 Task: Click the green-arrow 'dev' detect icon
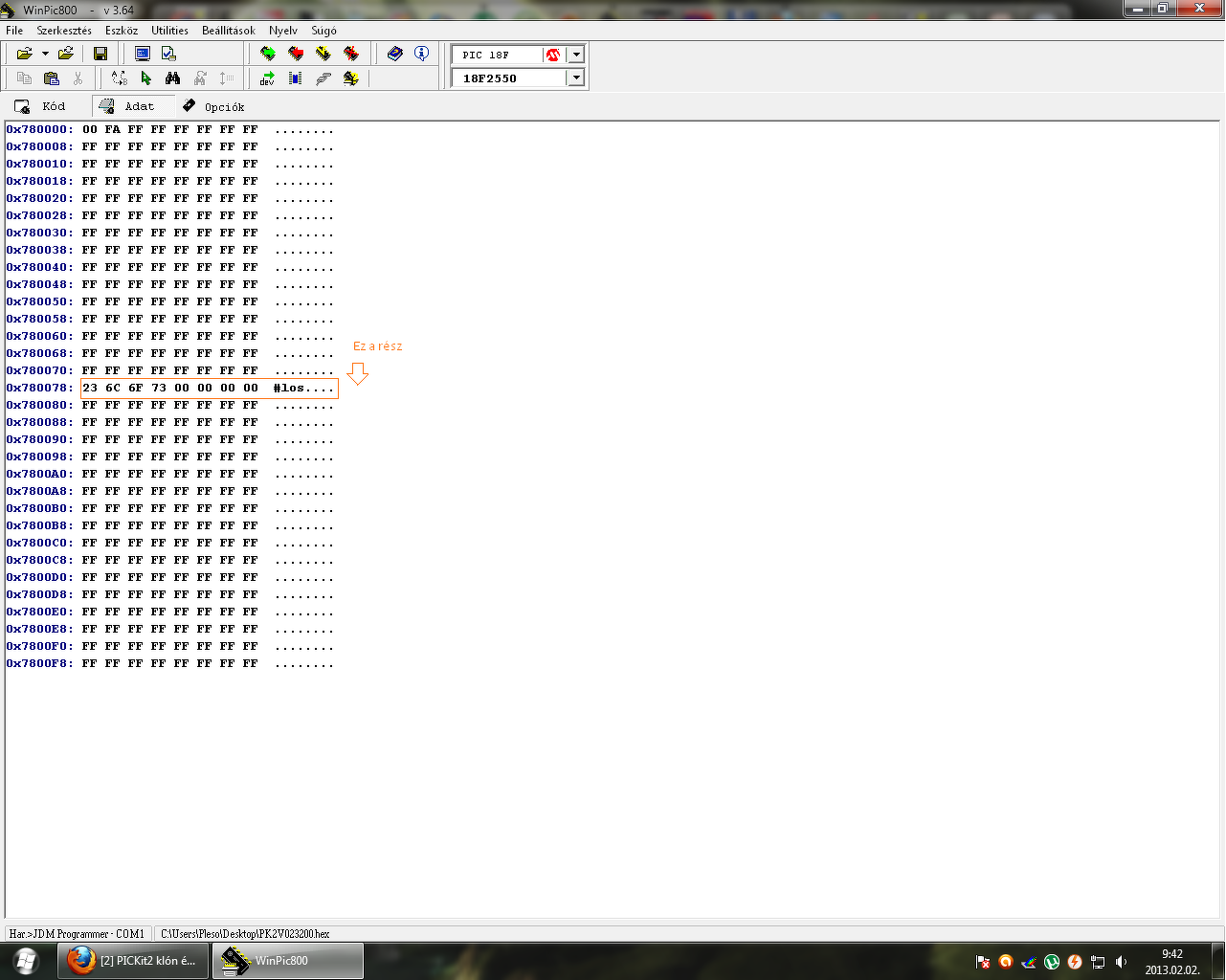[267, 78]
